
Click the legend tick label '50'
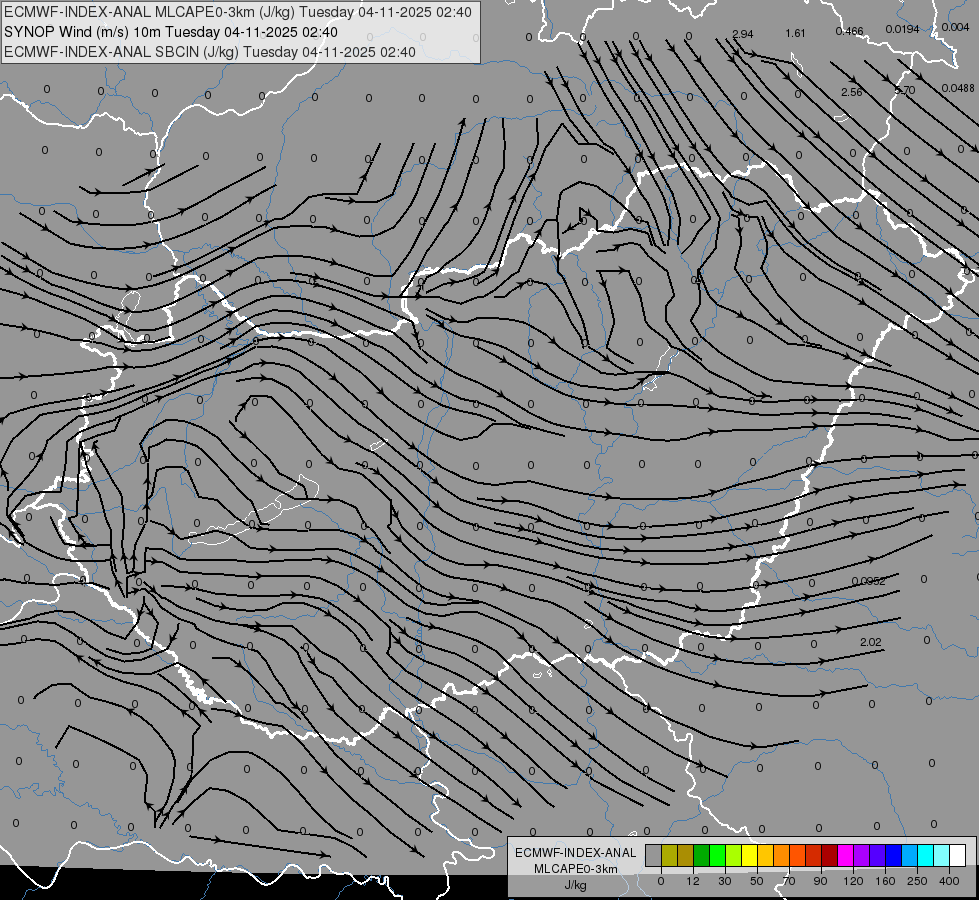coord(757,881)
